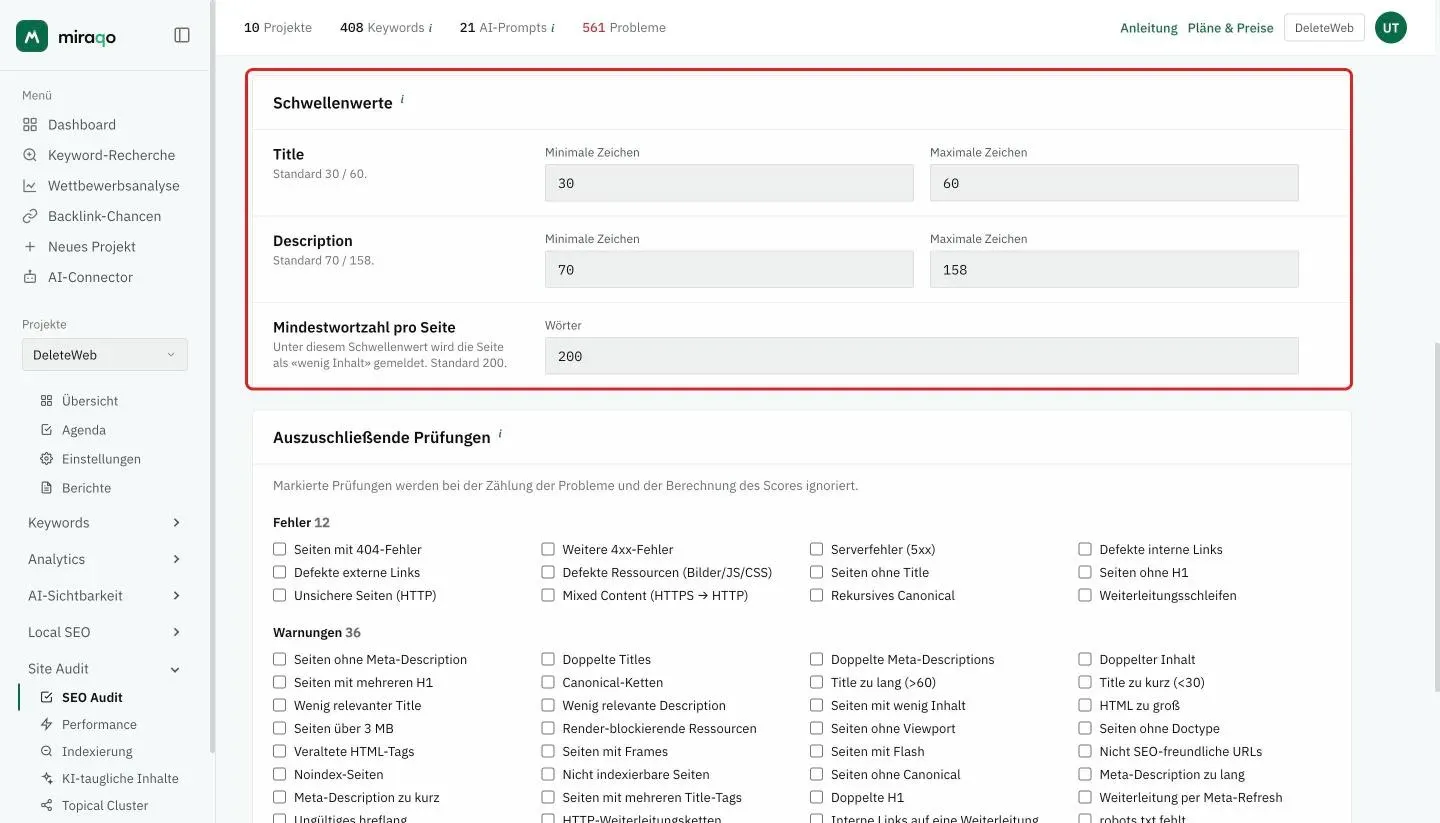Click the Topical Cluster nodes icon
This screenshot has height=823, width=1440.
46,805
